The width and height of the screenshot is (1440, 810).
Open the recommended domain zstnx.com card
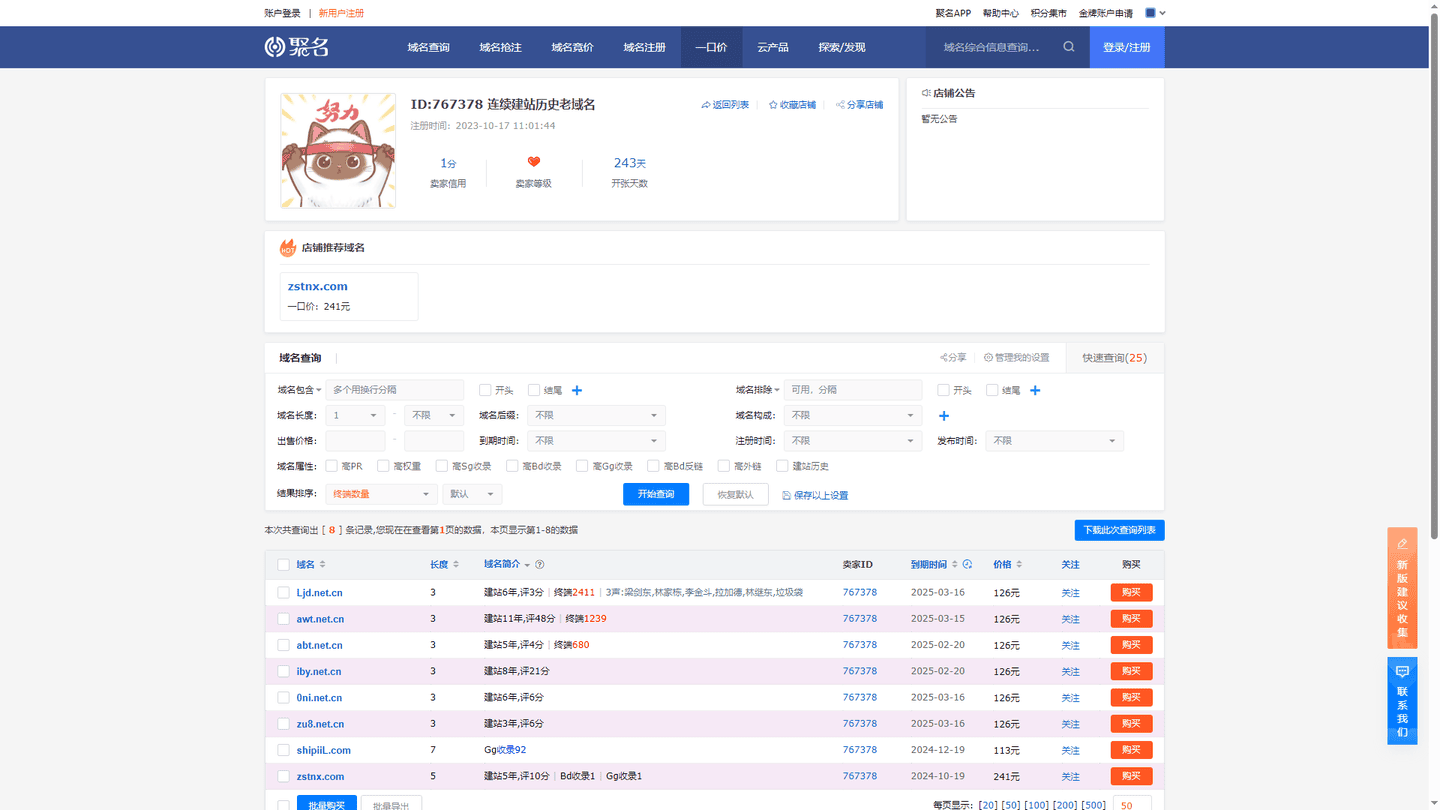click(349, 296)
